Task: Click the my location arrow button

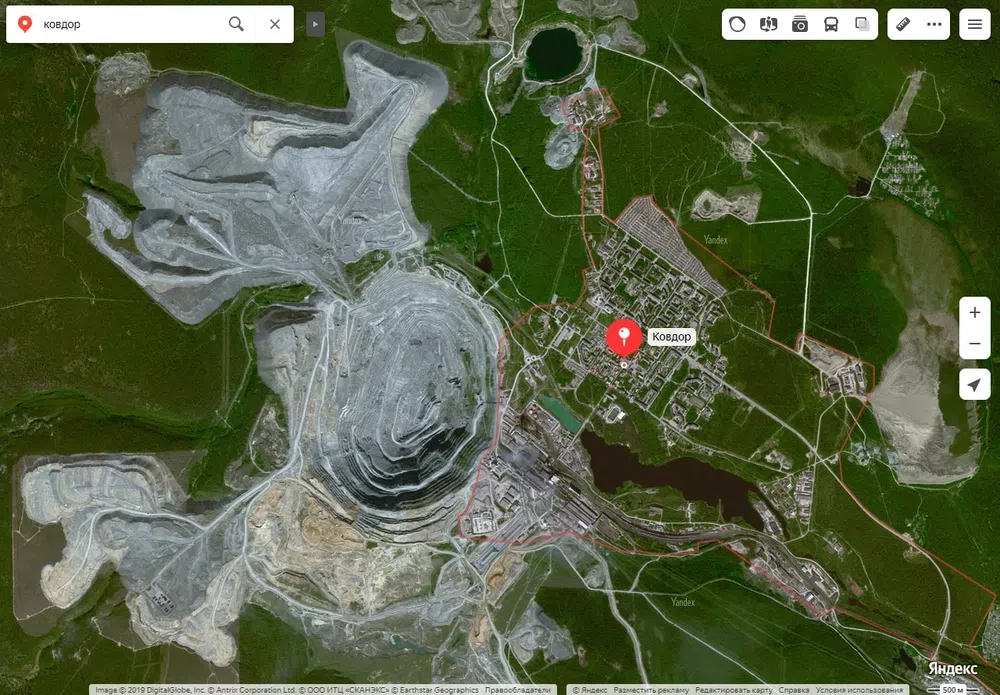Action: point(975,385)
